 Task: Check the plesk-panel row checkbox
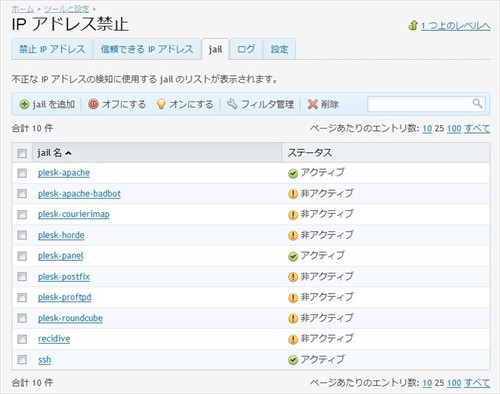pos(22,256)
